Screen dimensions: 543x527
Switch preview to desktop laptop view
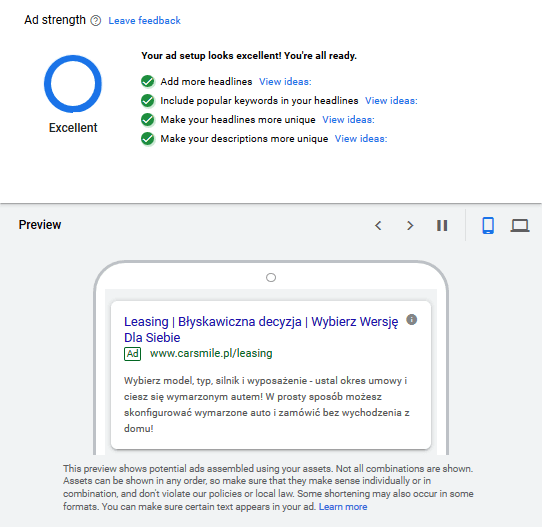coord(520,226)
